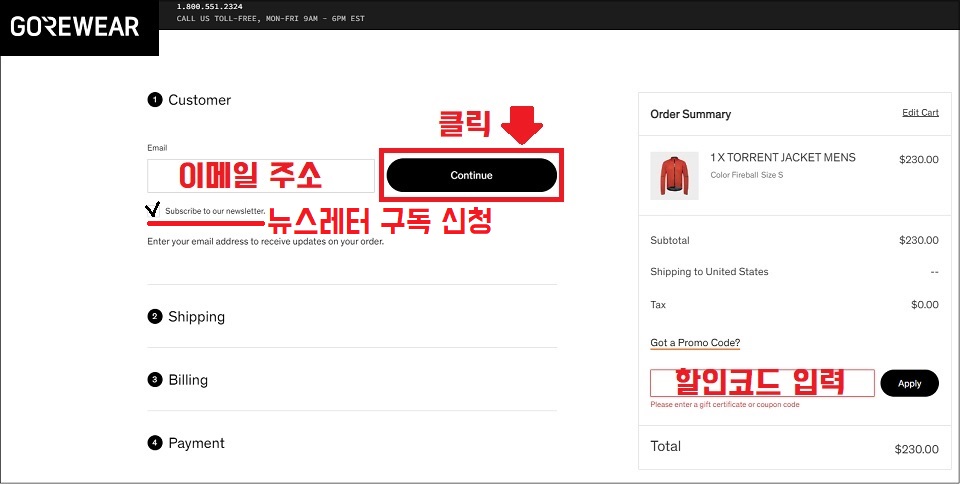
Task: Toggle Subscribe to our newsletter checkbox
Action: pyautogui.click(x=153, y=210)
